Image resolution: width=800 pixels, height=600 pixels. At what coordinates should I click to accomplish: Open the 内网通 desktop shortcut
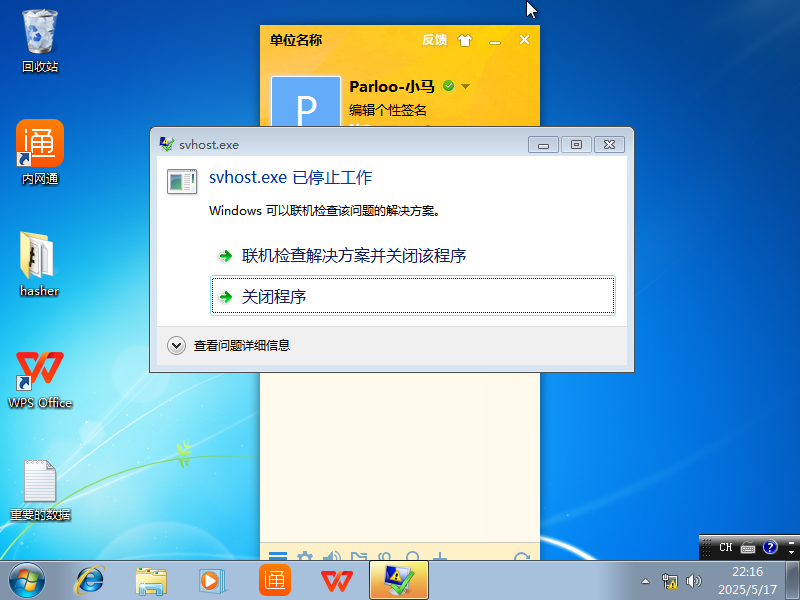point(40,152)
